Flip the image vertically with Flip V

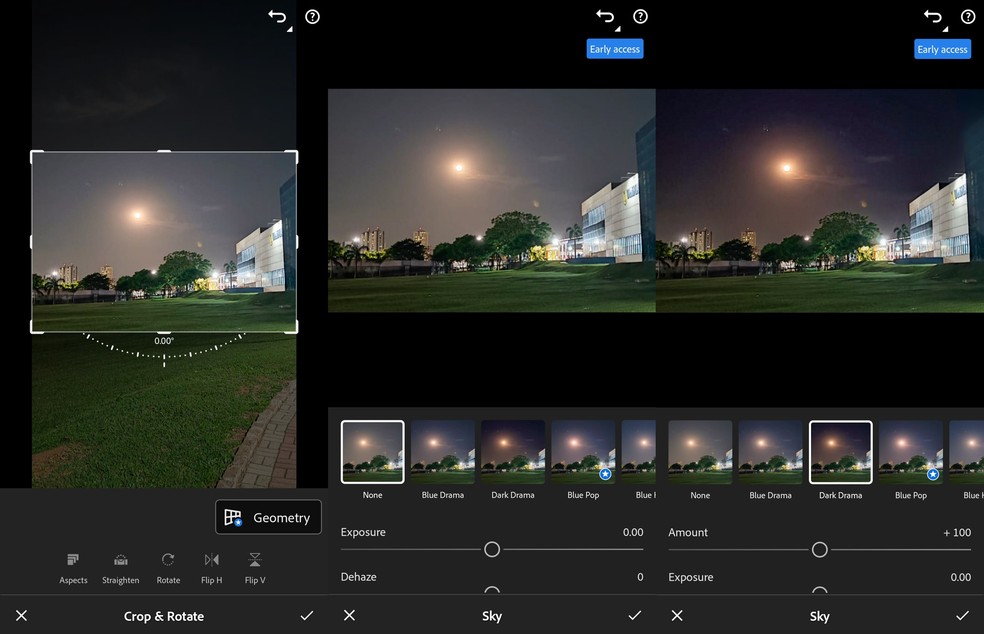(x=255, y=568)
